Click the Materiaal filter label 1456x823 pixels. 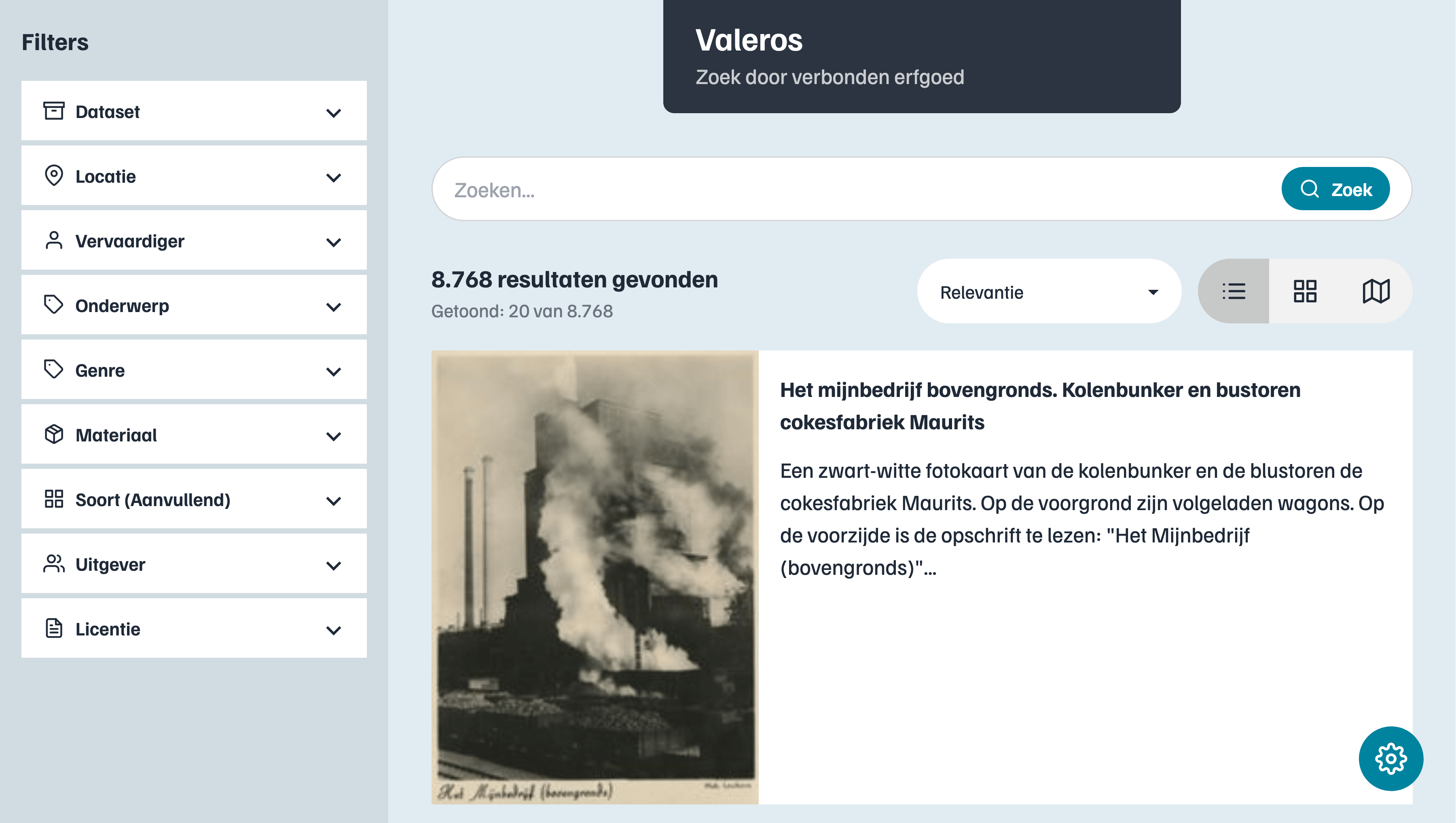pos(116,435)
